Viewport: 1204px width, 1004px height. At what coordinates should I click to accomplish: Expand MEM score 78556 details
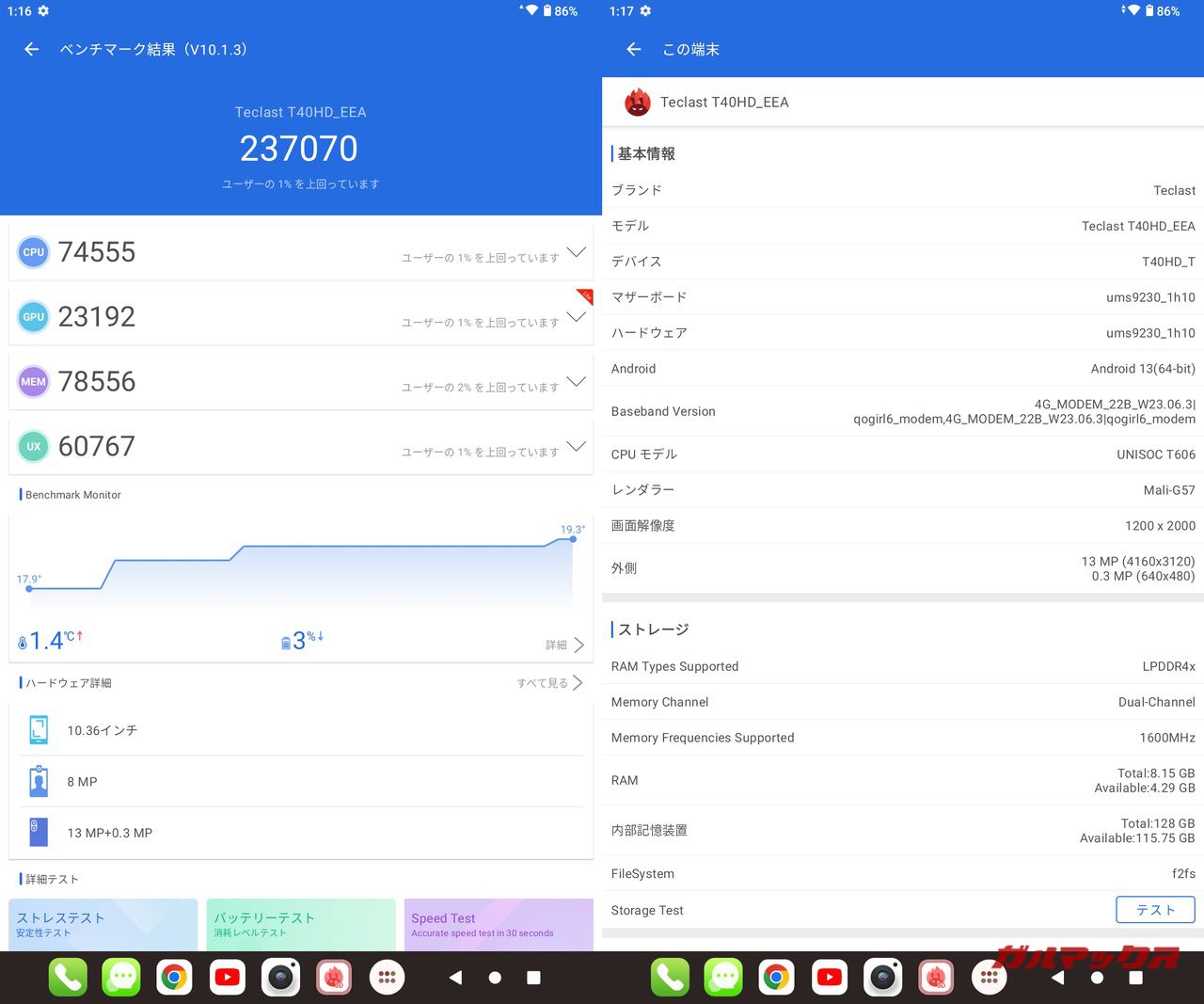pyautogui.click(x=576, y=382)
